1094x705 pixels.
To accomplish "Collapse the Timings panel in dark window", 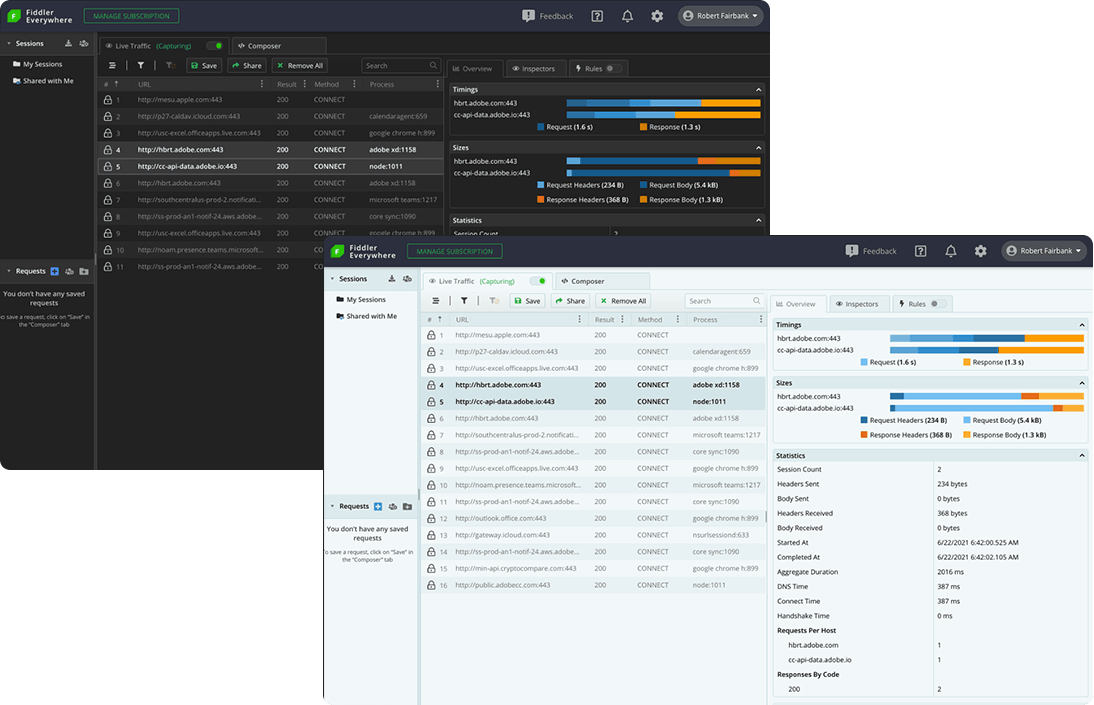I will [x=758, y=89].
